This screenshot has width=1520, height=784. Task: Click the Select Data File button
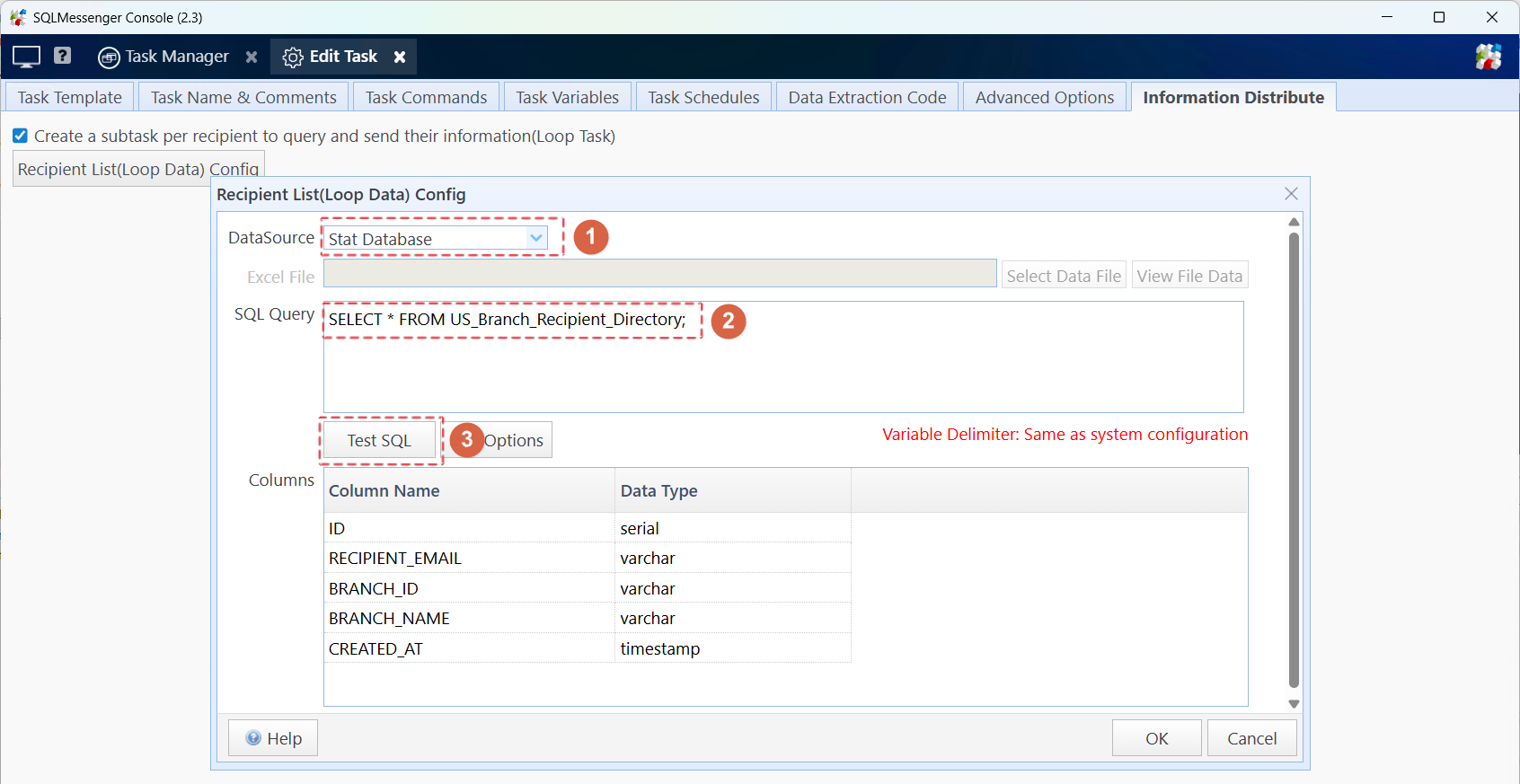point(1064,276)
